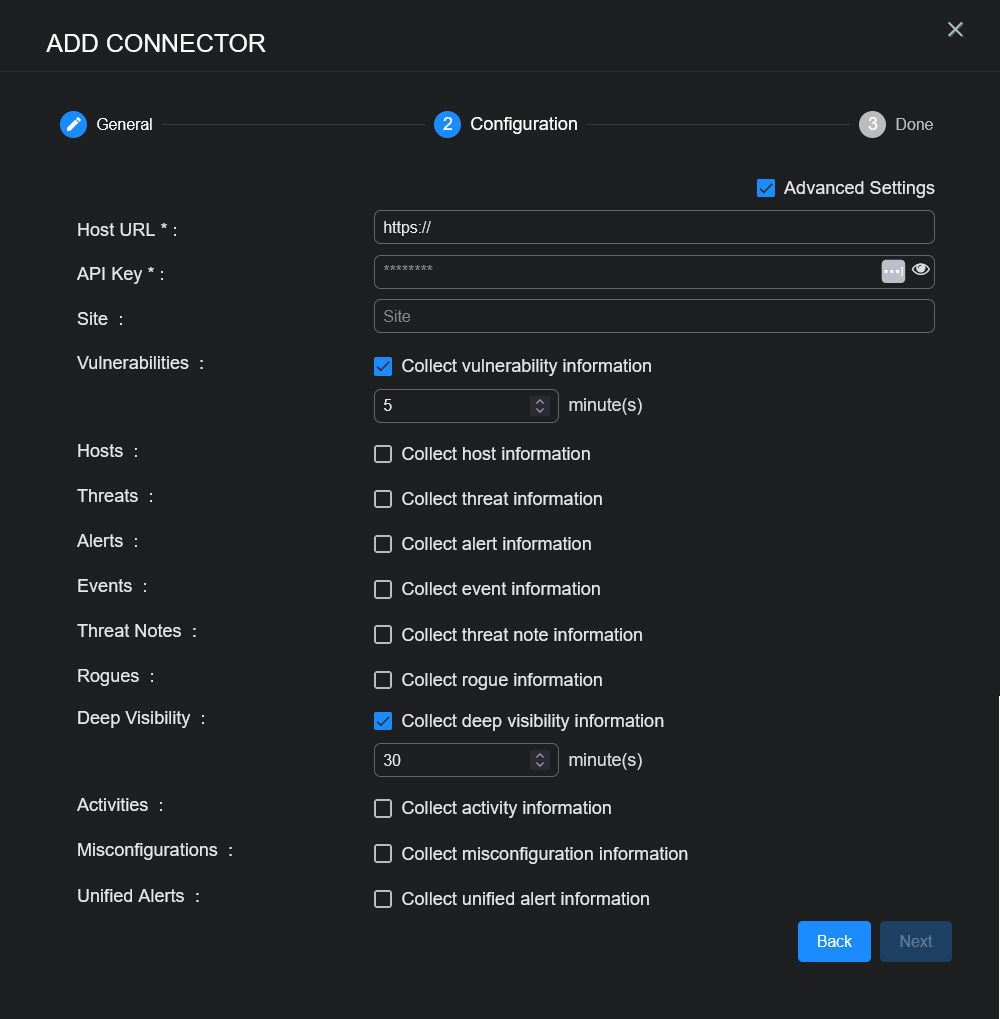Click the Next button
1000x1019 pixels.
(x=915, y=941)
